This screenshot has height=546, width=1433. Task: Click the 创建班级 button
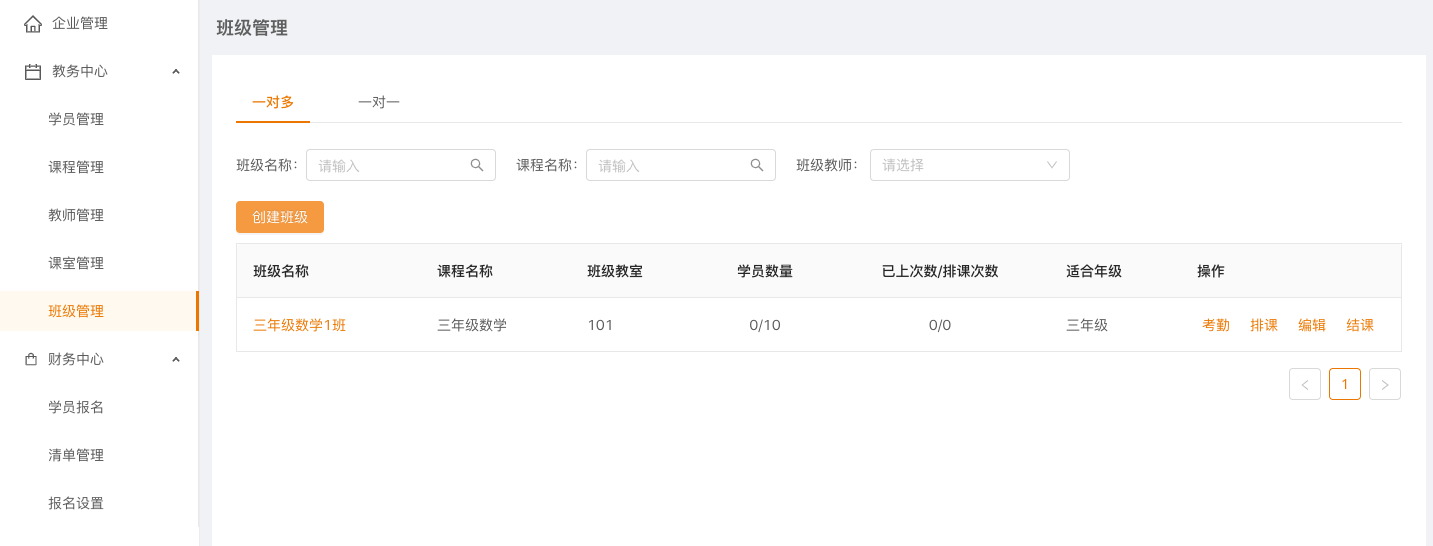[x=280, y=217]
